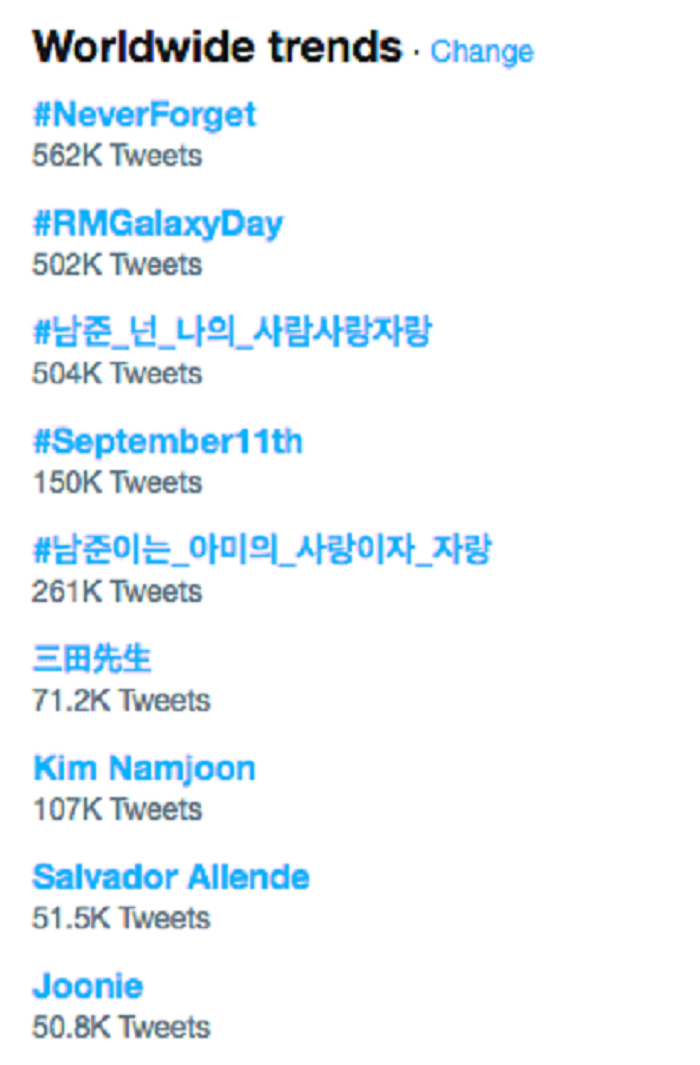Click the #남준이는_아미의_사랑이자_자랑 hashtag

(x=265, y=549)
